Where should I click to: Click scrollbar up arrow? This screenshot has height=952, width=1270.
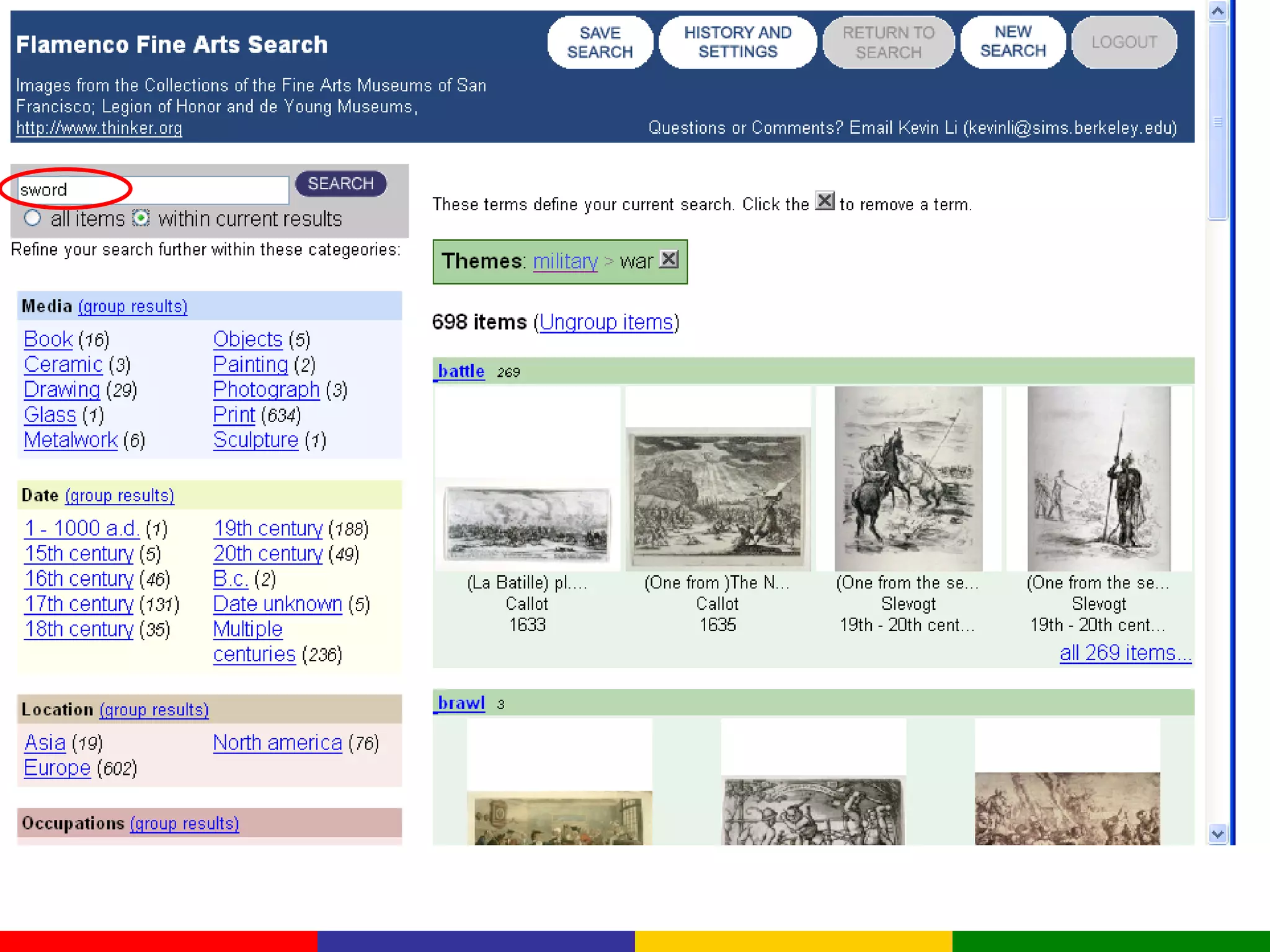click(1217, 11)
